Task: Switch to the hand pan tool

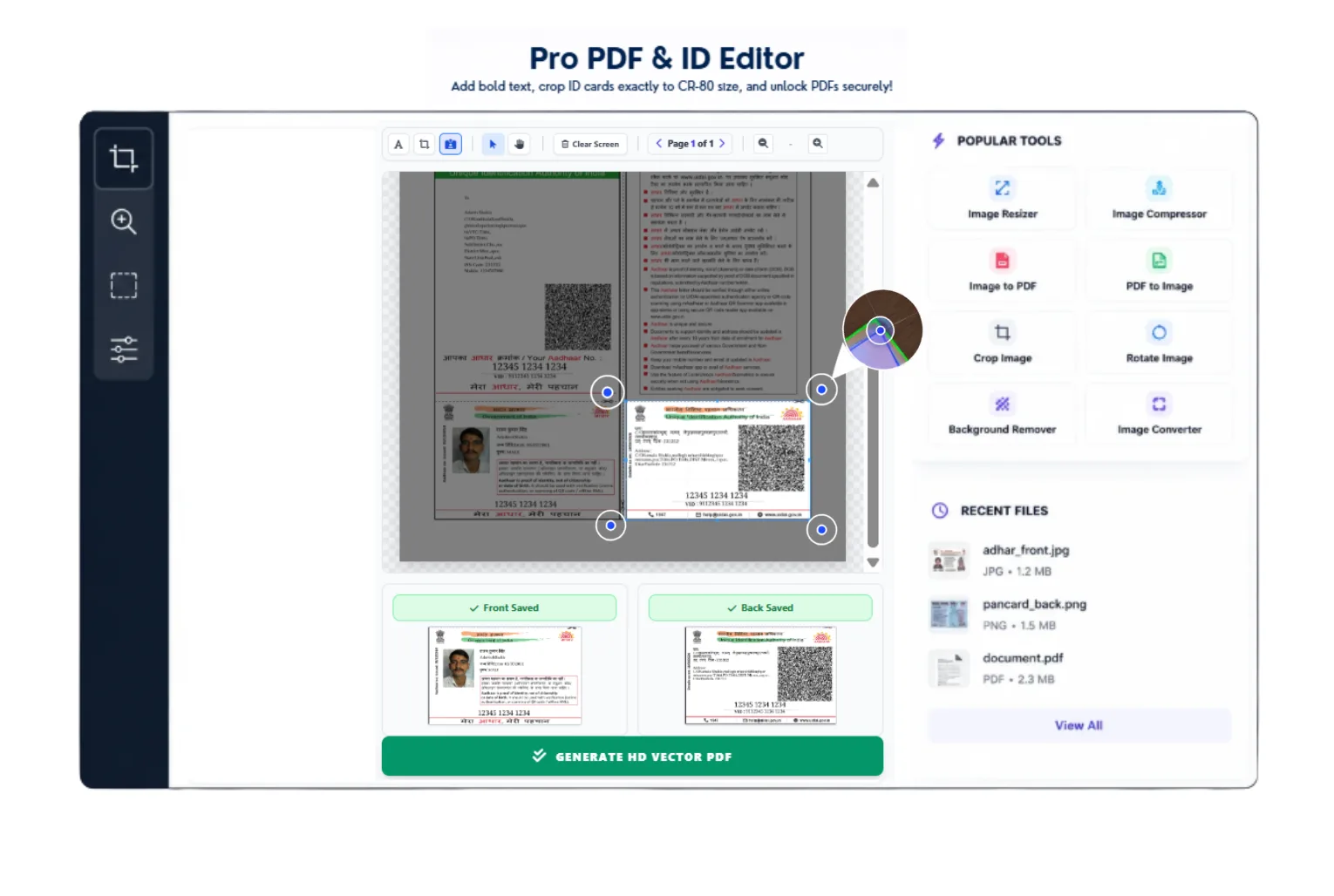Action: pos(519,144)
